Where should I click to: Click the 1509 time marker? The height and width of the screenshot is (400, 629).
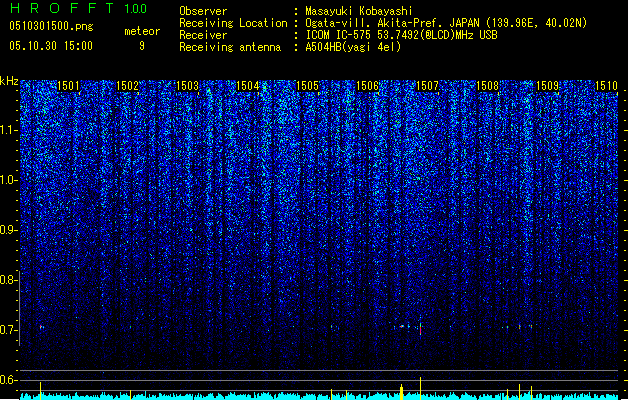tap(547, 85)
